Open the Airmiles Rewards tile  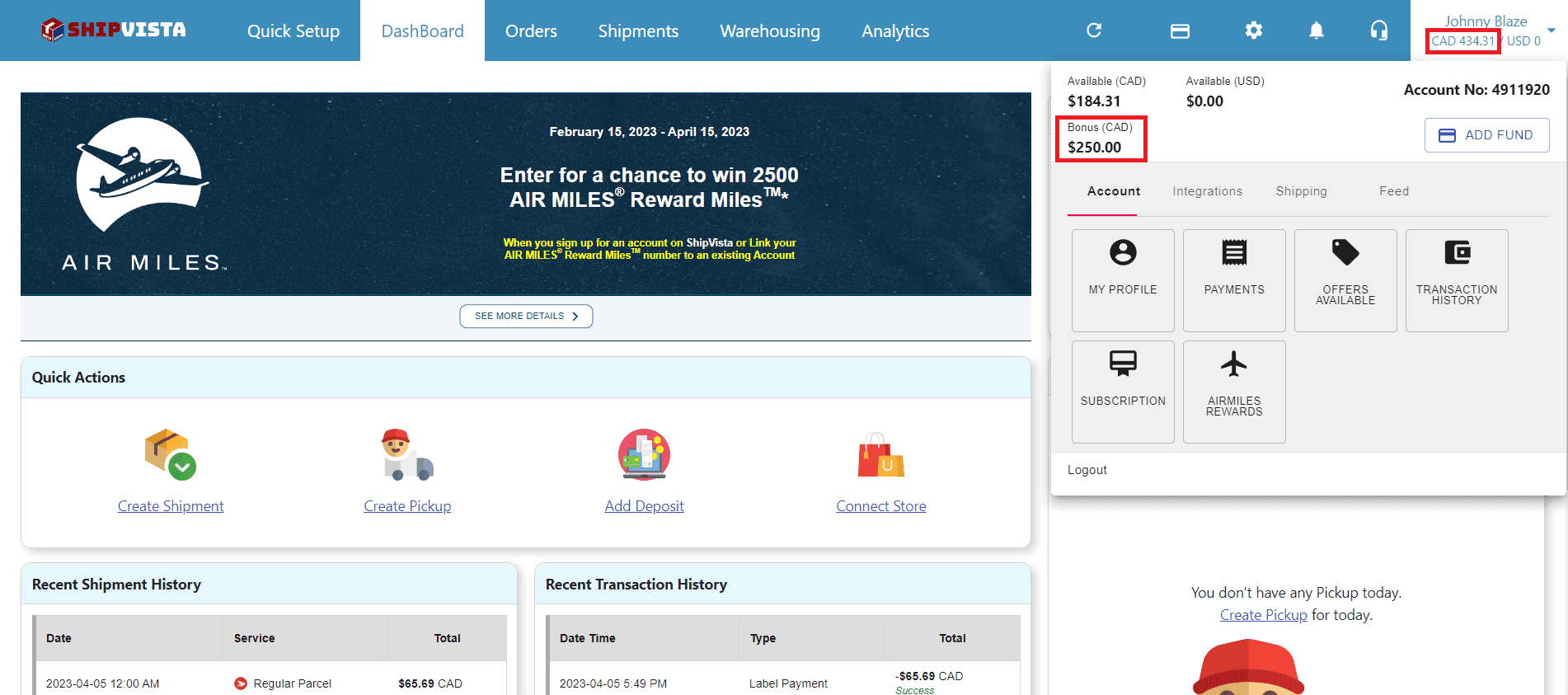point(1234,392)
